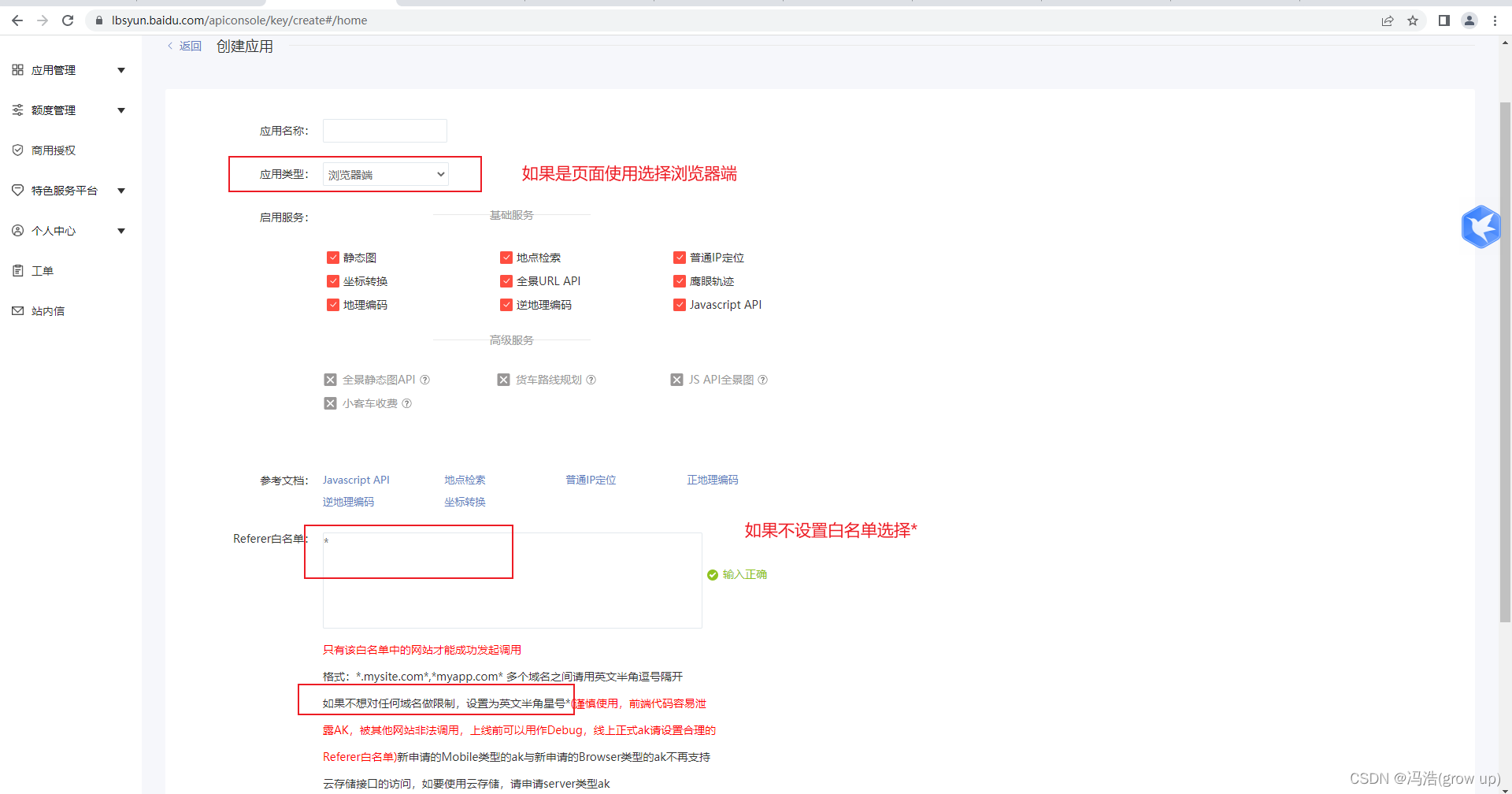The image size is (1512, 794).
Task: Reload the page with refresh icon
Action: click(x=68, y=20)
